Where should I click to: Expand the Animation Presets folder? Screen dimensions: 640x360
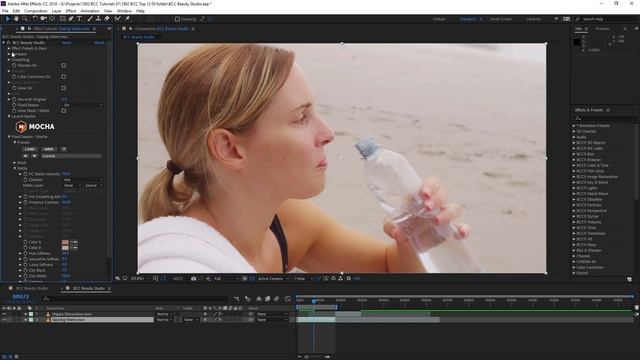(574, 126)
